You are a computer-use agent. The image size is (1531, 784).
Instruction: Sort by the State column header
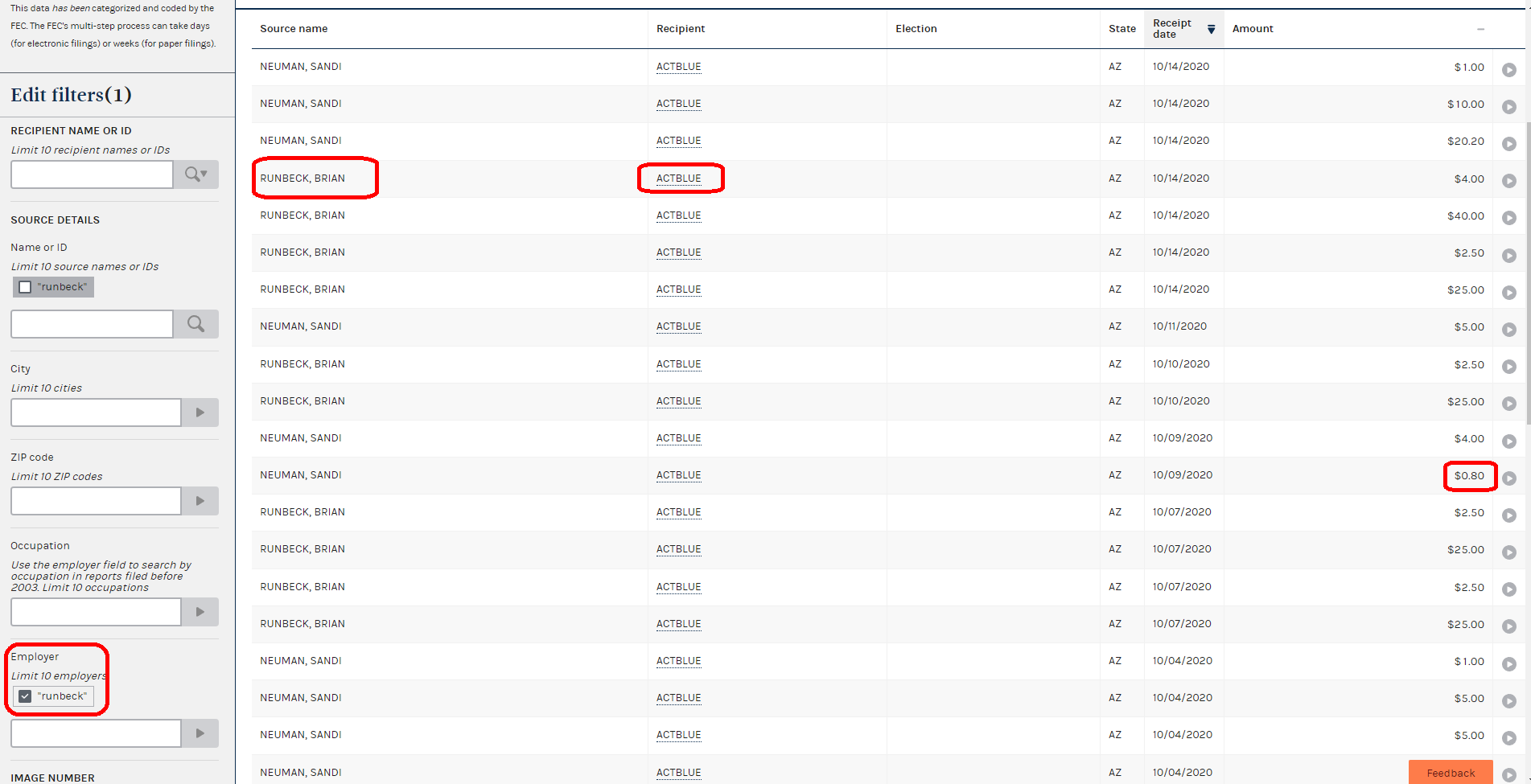coord(1122,29)
